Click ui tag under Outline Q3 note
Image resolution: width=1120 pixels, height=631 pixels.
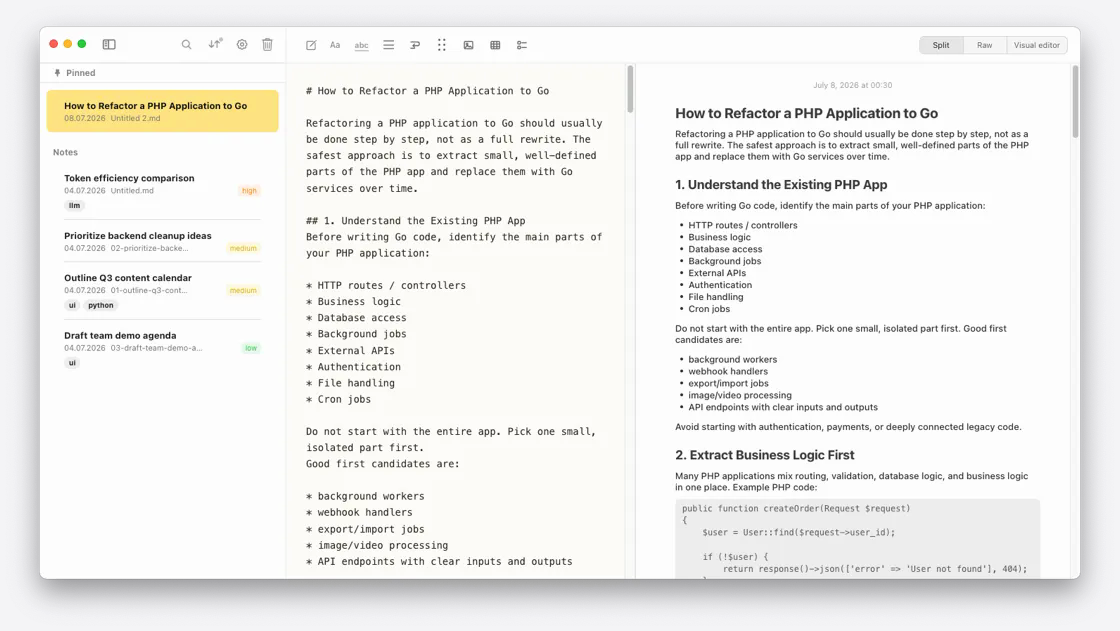point(72,305)
